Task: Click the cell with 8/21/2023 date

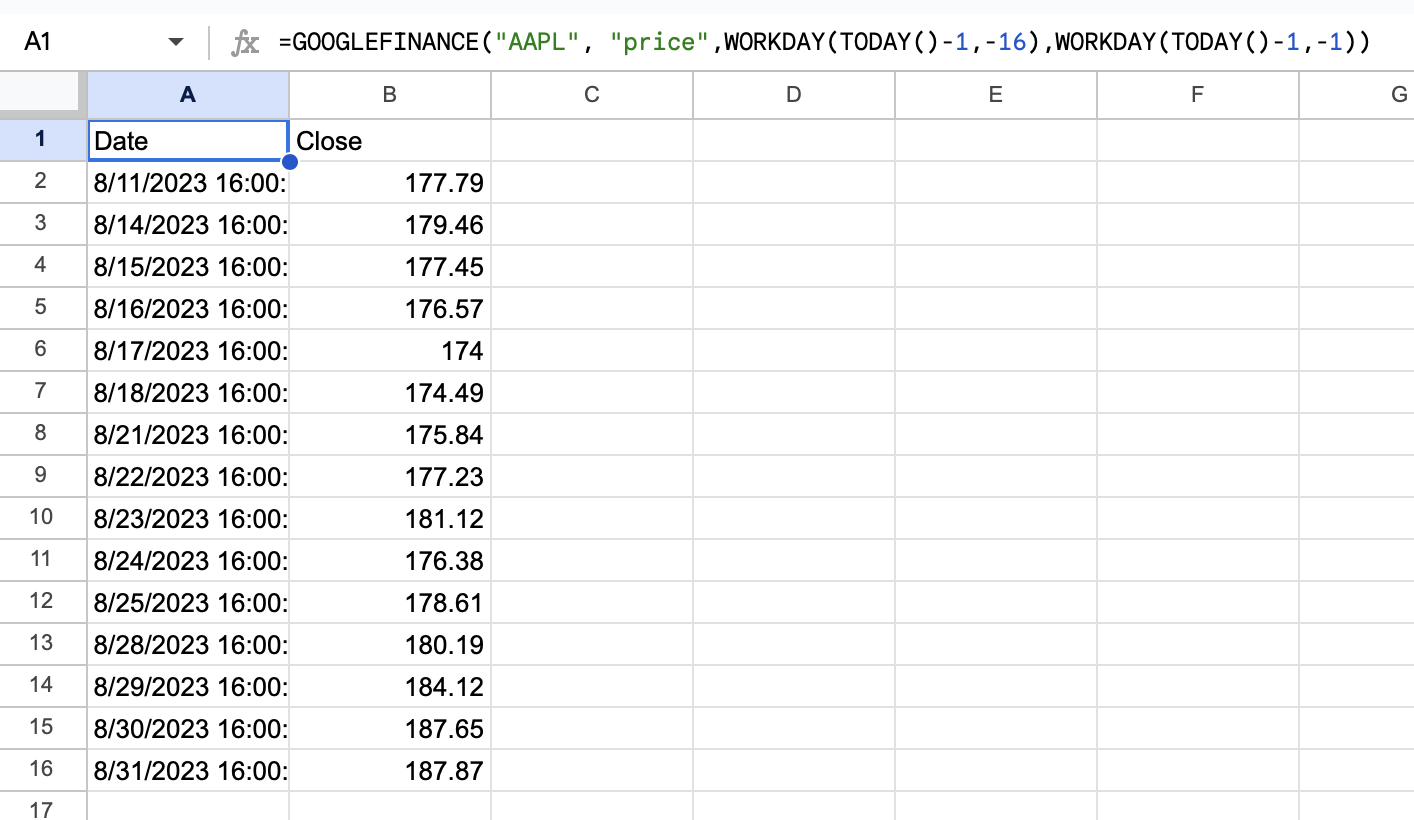Action: (188, 434)
